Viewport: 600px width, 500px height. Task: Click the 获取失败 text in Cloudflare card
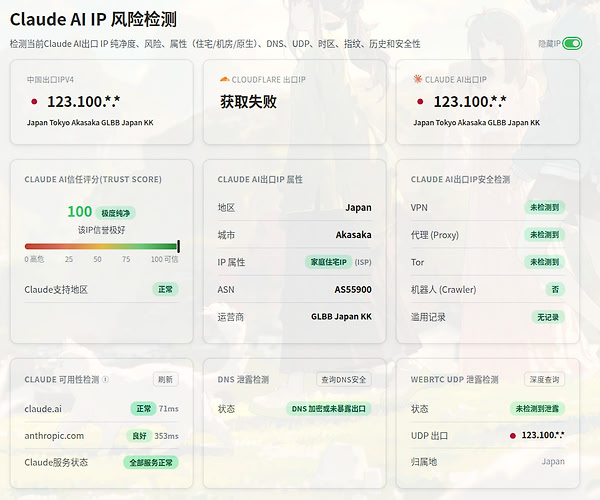click(248, 102)
